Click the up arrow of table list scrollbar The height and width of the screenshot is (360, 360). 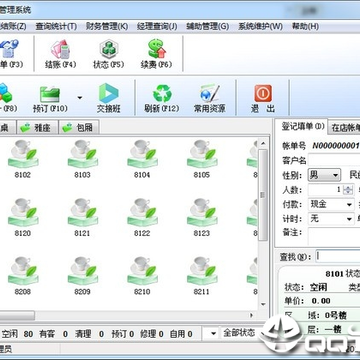tap(263, 144)
